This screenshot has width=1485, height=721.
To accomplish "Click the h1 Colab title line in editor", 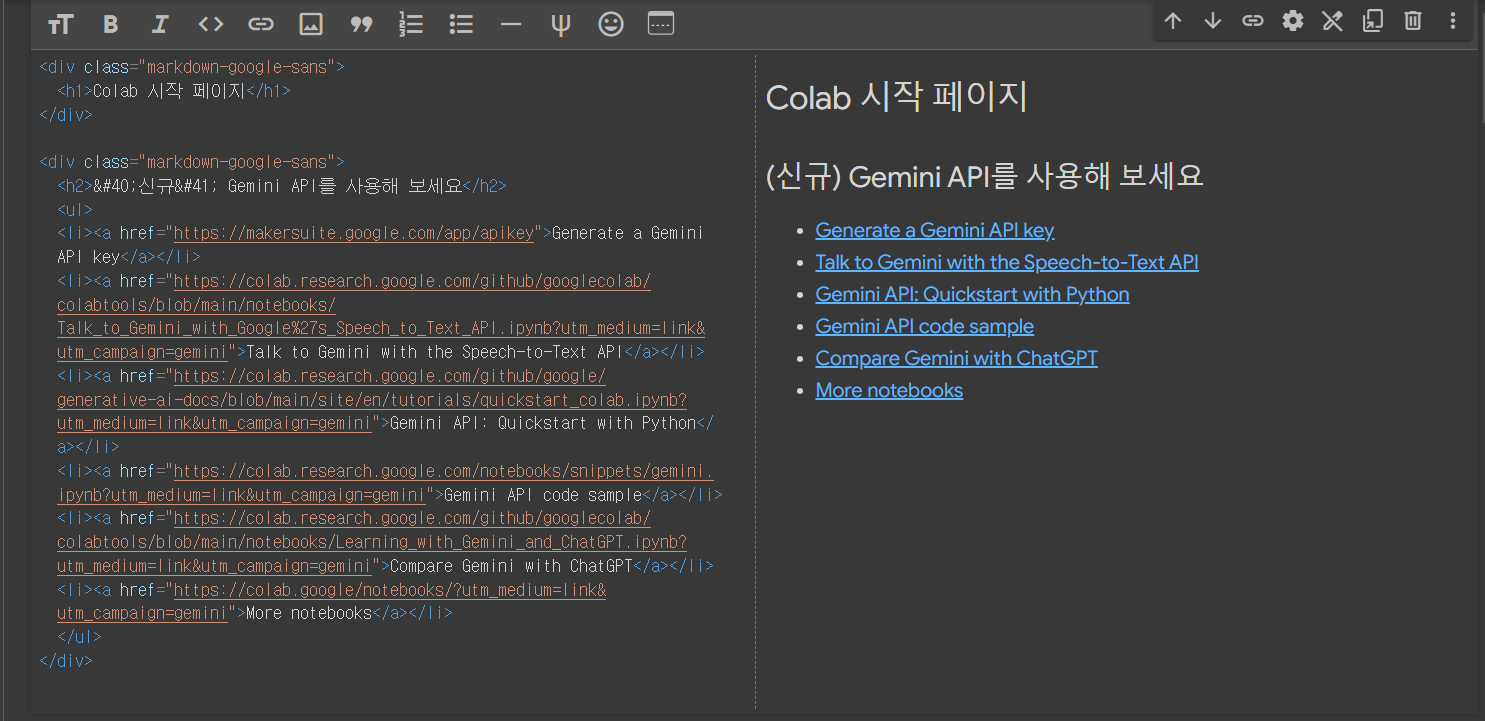I will click(174, 91).
